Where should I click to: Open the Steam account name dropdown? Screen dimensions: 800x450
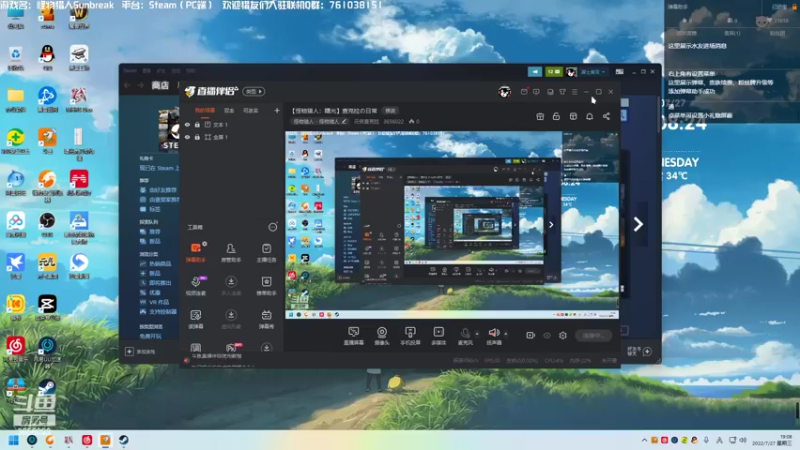click(x=592, y=72)
